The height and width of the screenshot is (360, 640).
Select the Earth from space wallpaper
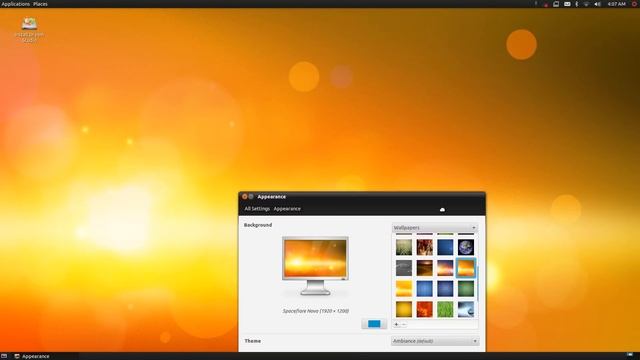[466, 247]
